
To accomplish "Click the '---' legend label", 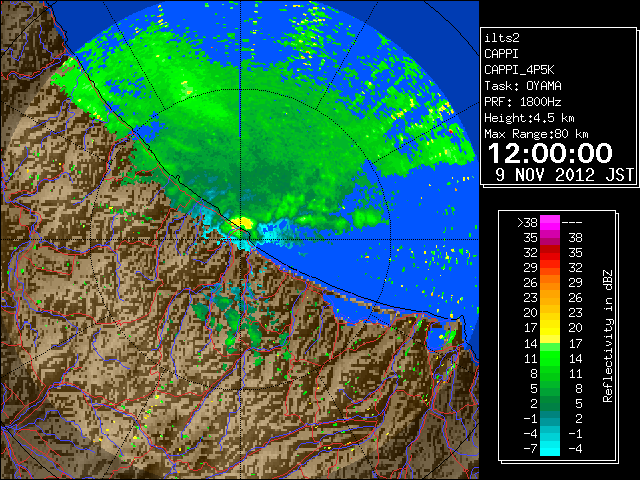I will (x=572, y=222).
